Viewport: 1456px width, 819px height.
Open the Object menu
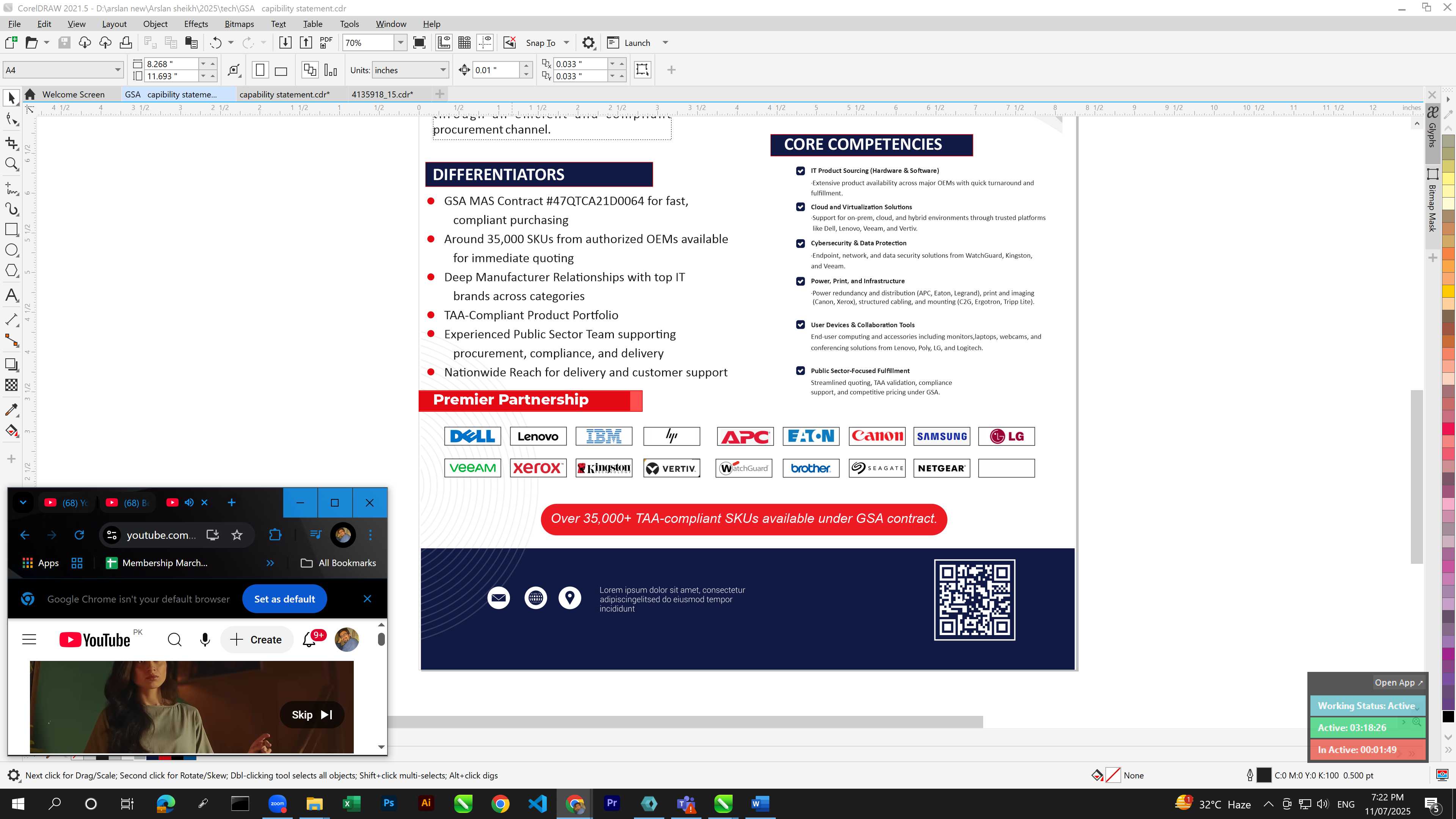pyautogui.click(x=155, y=24)
